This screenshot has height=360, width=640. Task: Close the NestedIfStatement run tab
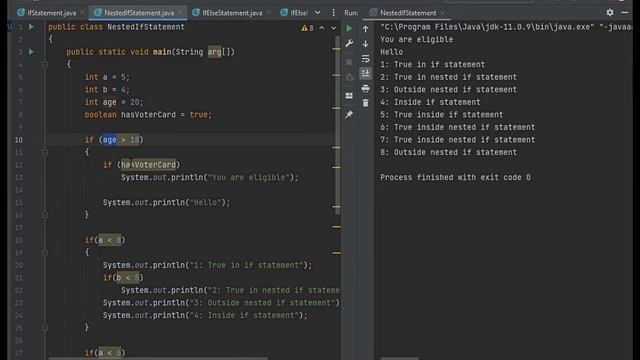[442, 13]
